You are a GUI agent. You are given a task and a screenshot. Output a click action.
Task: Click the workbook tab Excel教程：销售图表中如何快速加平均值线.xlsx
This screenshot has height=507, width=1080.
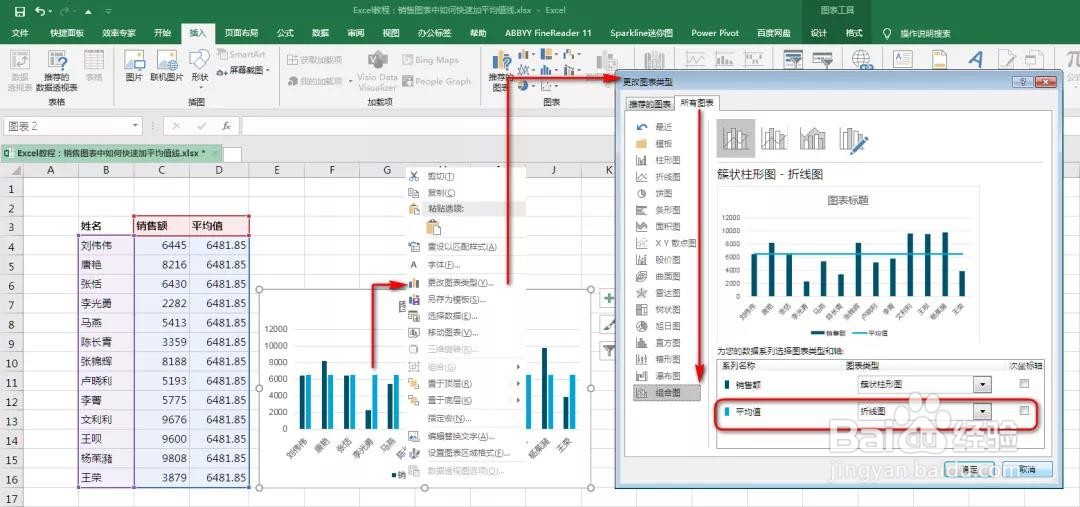(111, 153)
